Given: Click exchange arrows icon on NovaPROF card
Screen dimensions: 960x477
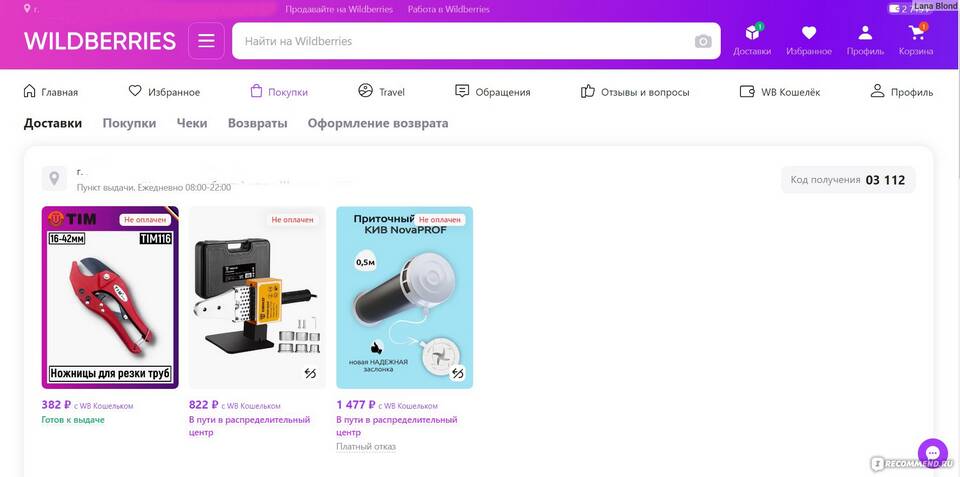Looking at the screenshot, I should pos(457,373).
